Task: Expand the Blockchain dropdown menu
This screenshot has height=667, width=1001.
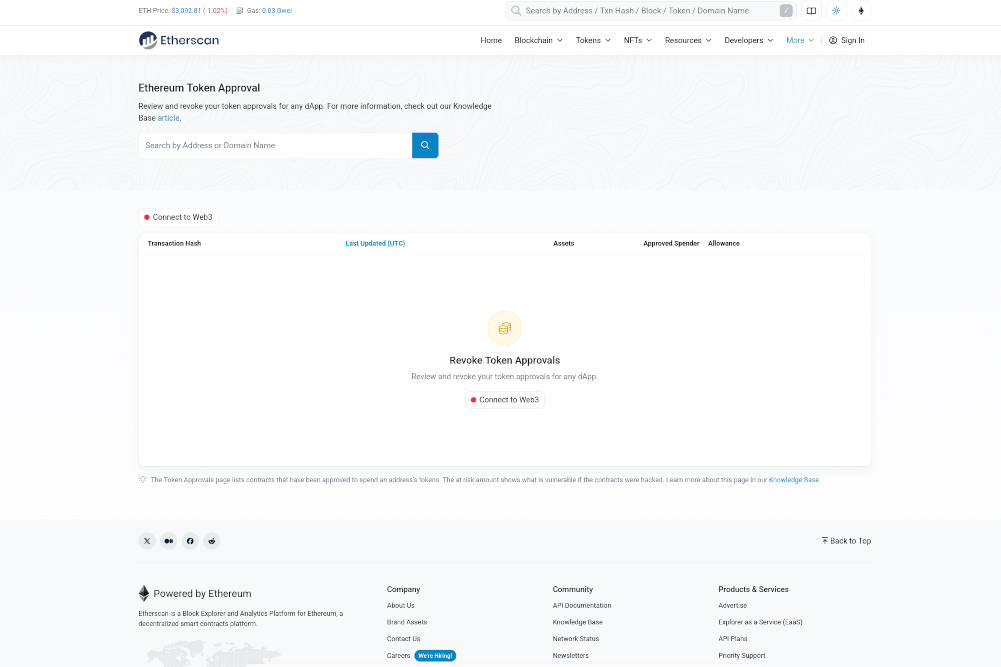Action: pos(538,40)
